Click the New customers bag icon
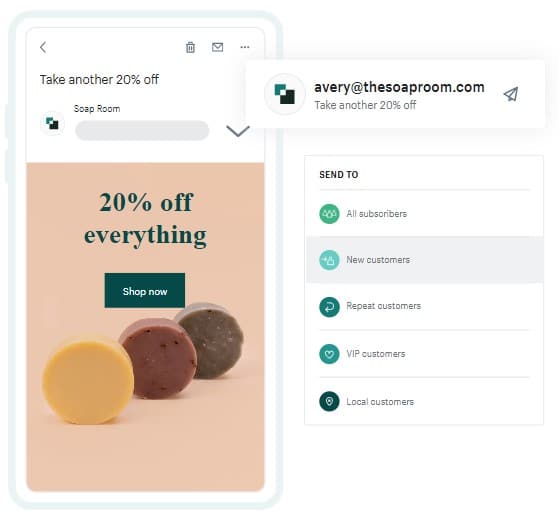559x519 pixels. [x=329, y=260]
